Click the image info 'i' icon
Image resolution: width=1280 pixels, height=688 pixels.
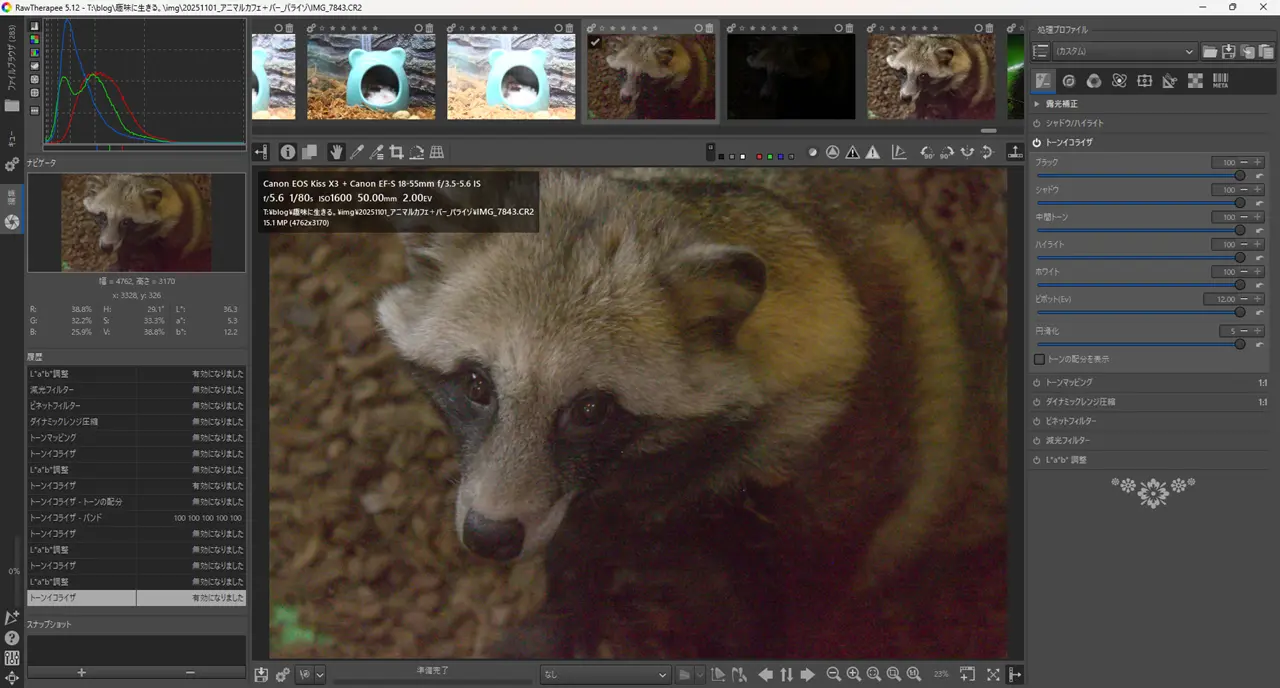click(288, 152)
